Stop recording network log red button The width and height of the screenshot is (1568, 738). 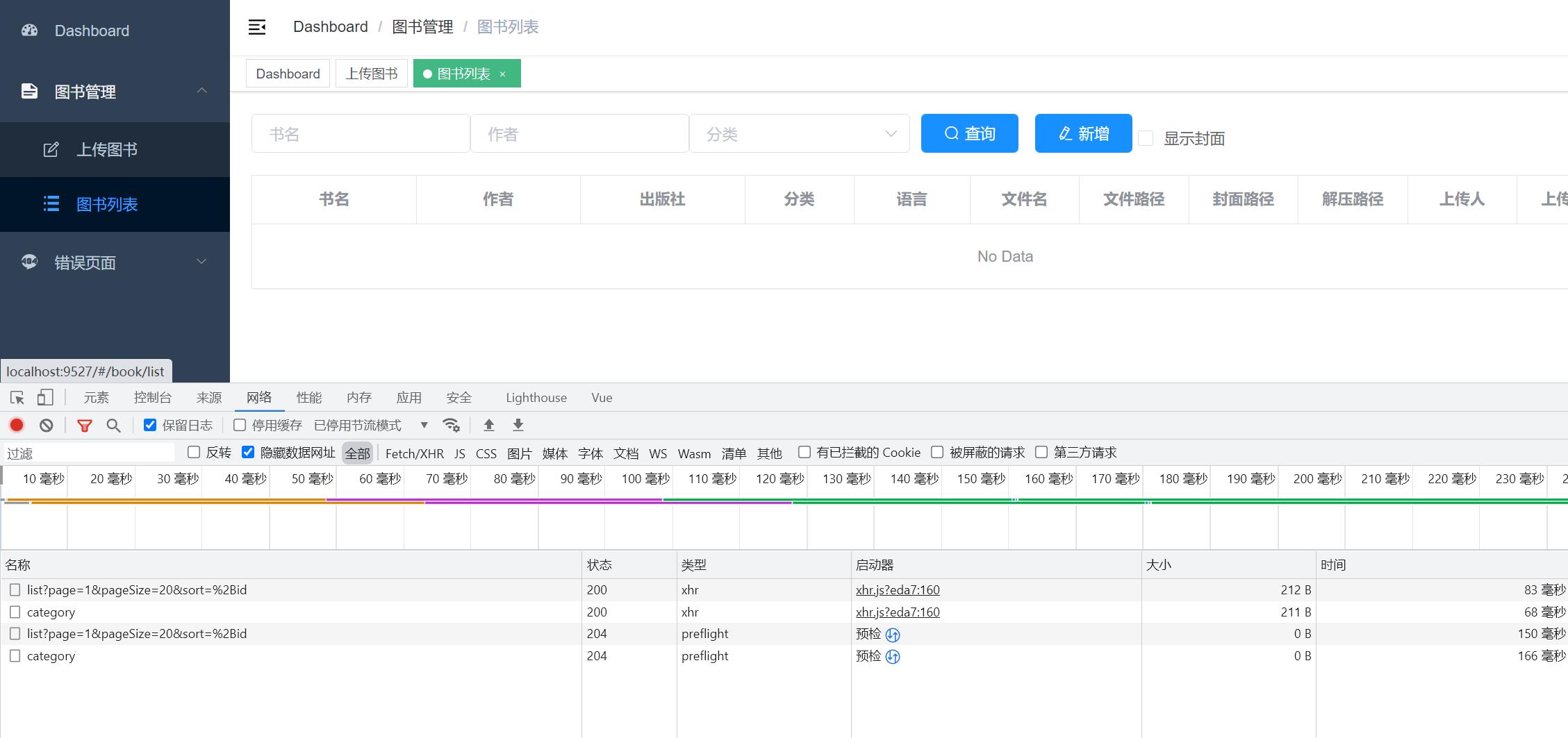17,425
